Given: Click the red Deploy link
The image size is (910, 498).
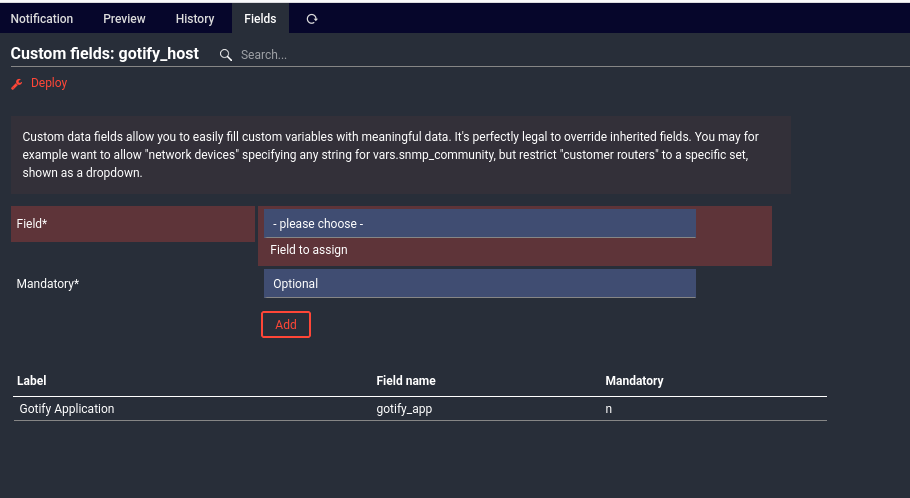Looking at the screenshot, I should point(49,83).
